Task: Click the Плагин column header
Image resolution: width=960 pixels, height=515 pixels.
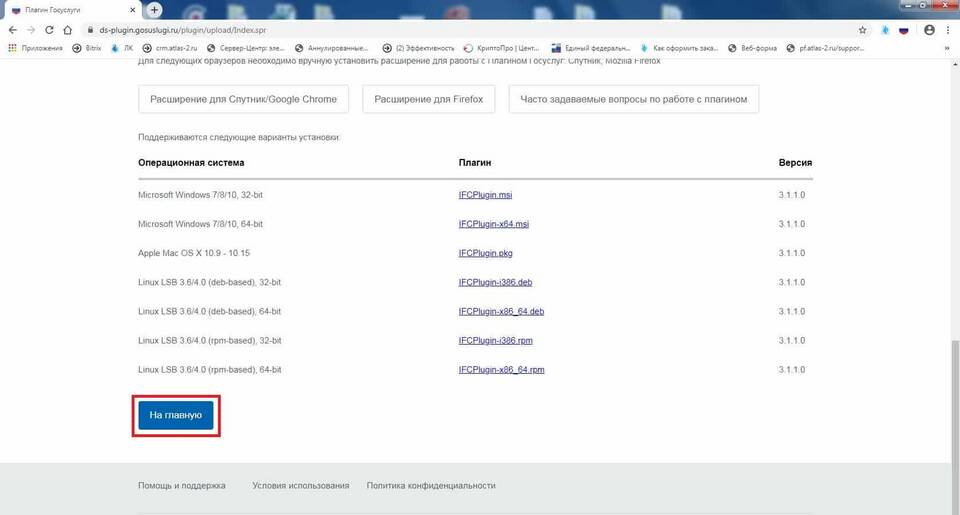Action: point(474,163)
